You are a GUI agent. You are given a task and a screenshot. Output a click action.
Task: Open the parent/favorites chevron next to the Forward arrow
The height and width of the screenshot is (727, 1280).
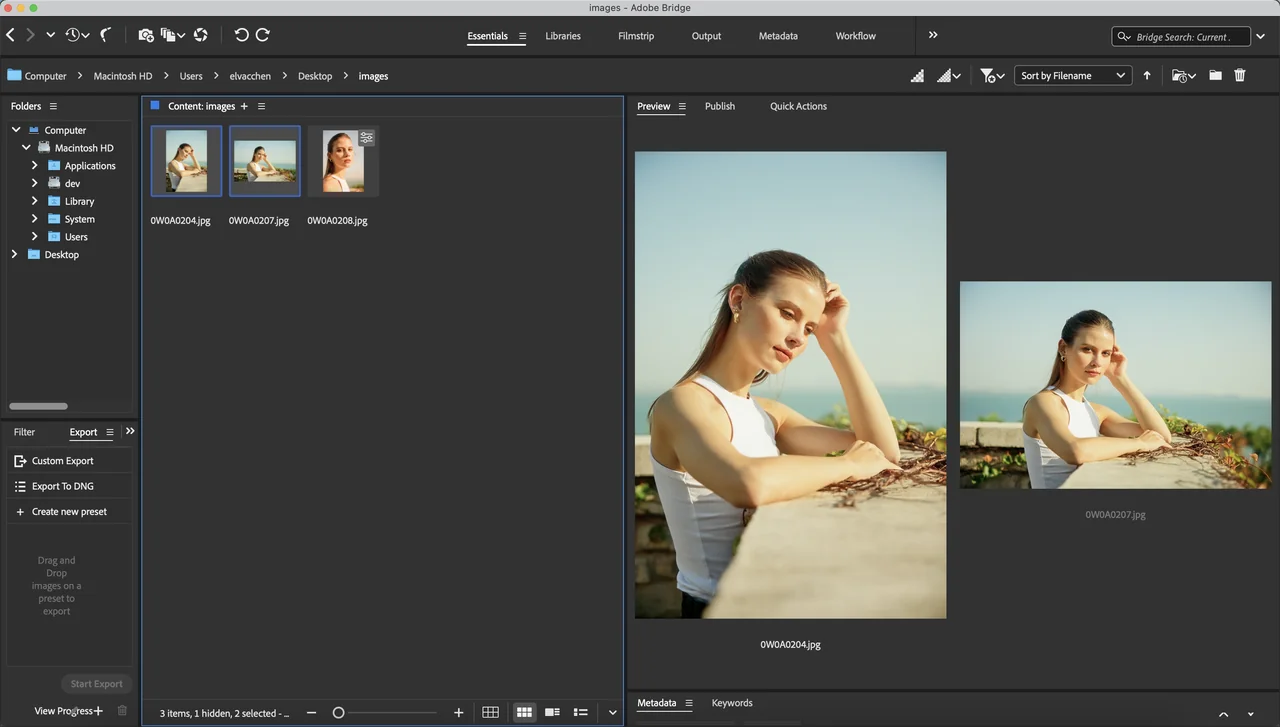click(x=50, y=35)
